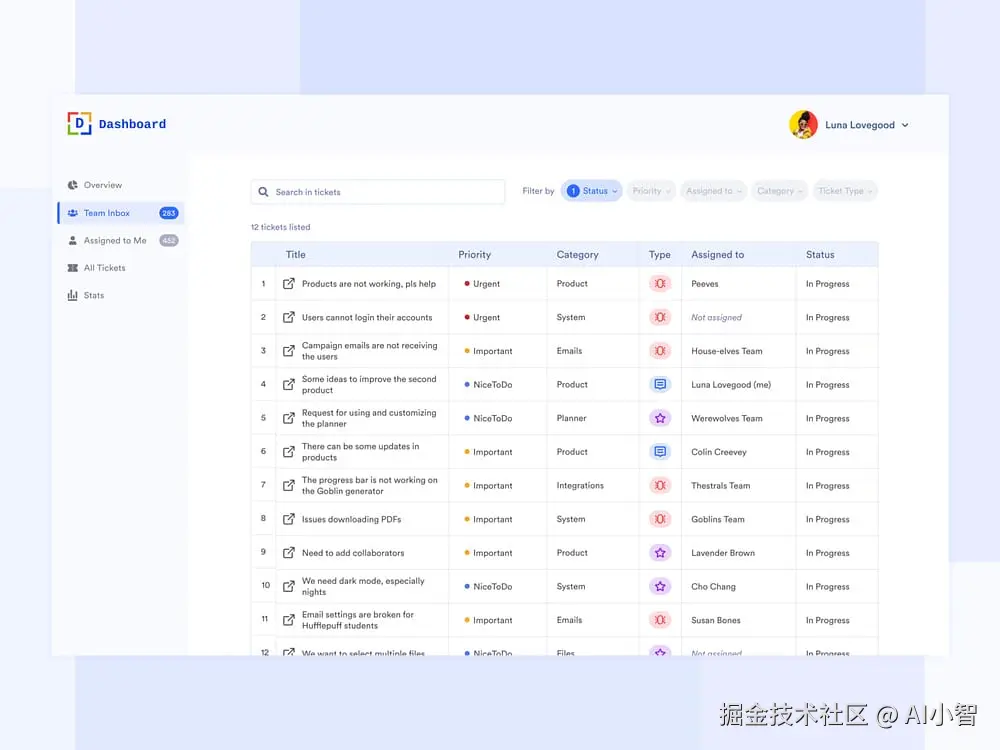The height and width of the screenshot is (750, 1000).
Task: Expand the Luna Lovegood user menu
Action: [905, 125]
